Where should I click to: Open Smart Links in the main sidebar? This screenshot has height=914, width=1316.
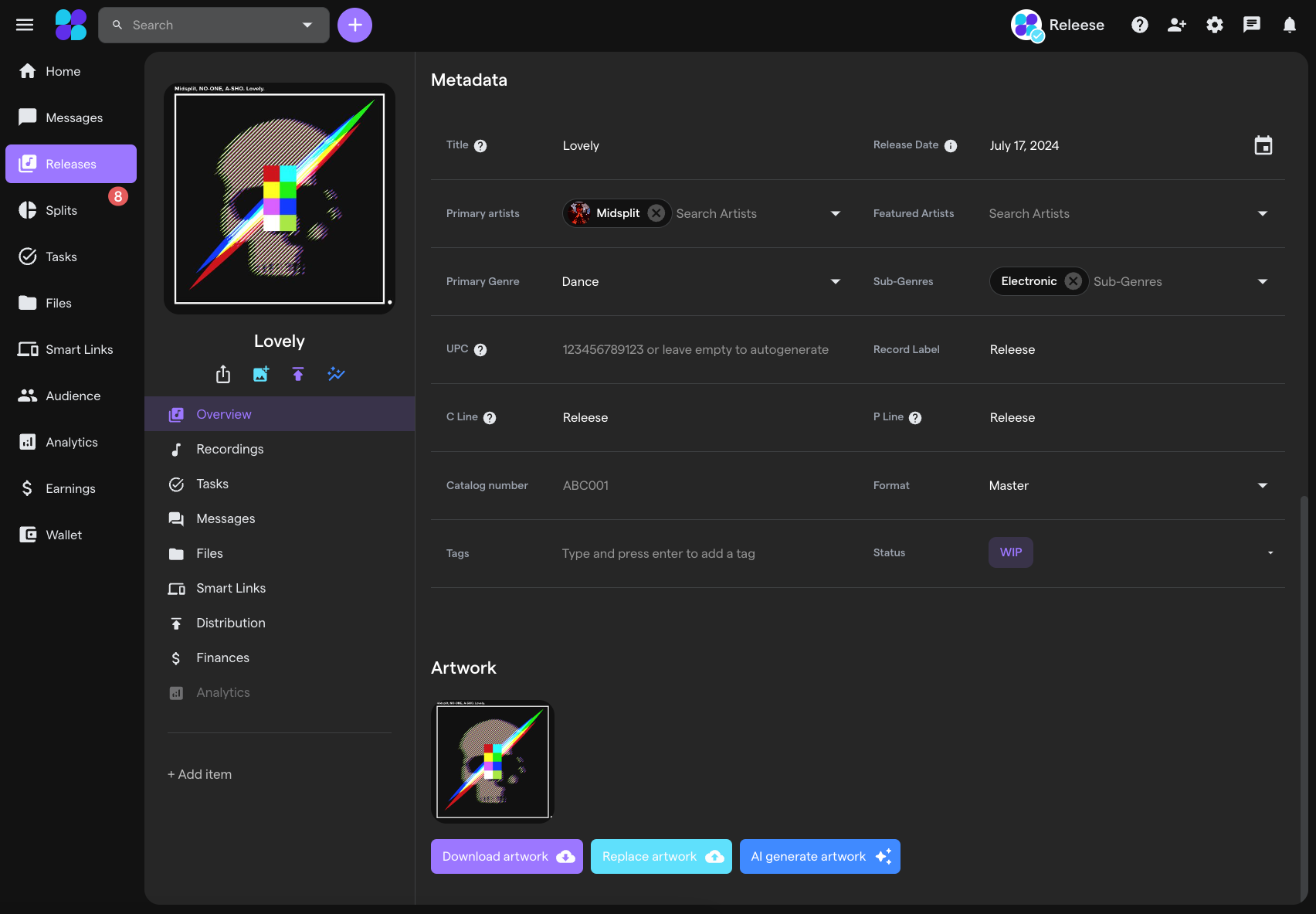point(71,349)
